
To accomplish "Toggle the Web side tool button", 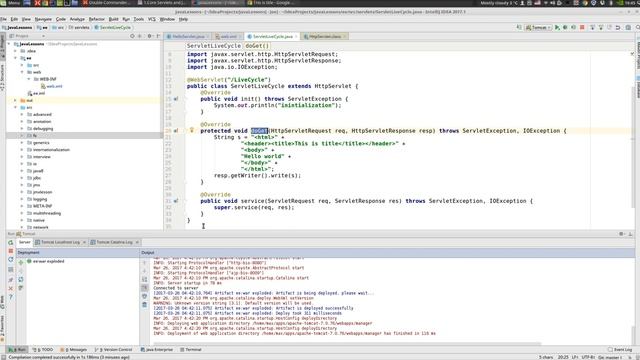I will [2, 303].
